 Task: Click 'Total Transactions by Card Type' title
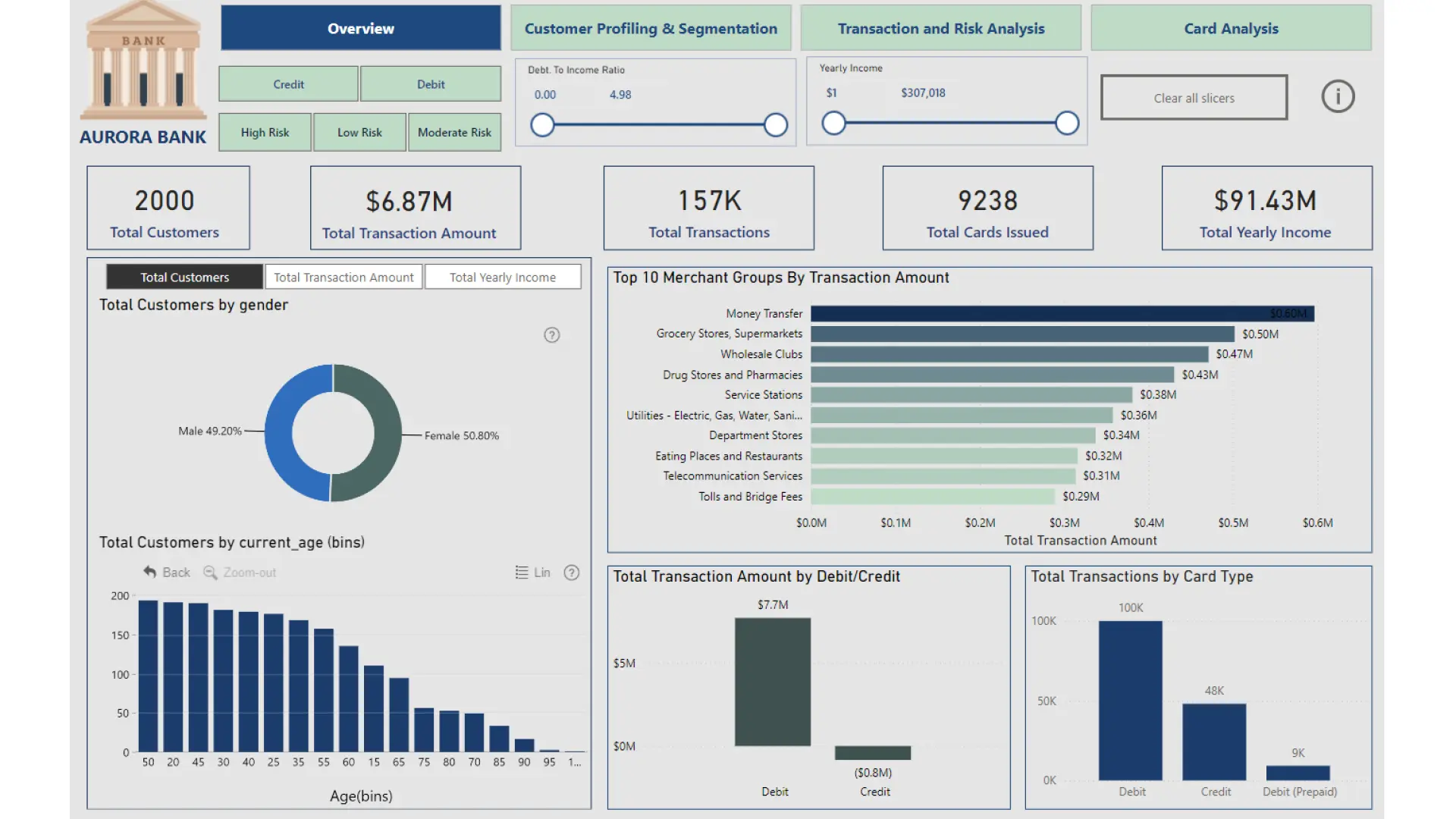tap(1142, 576)
